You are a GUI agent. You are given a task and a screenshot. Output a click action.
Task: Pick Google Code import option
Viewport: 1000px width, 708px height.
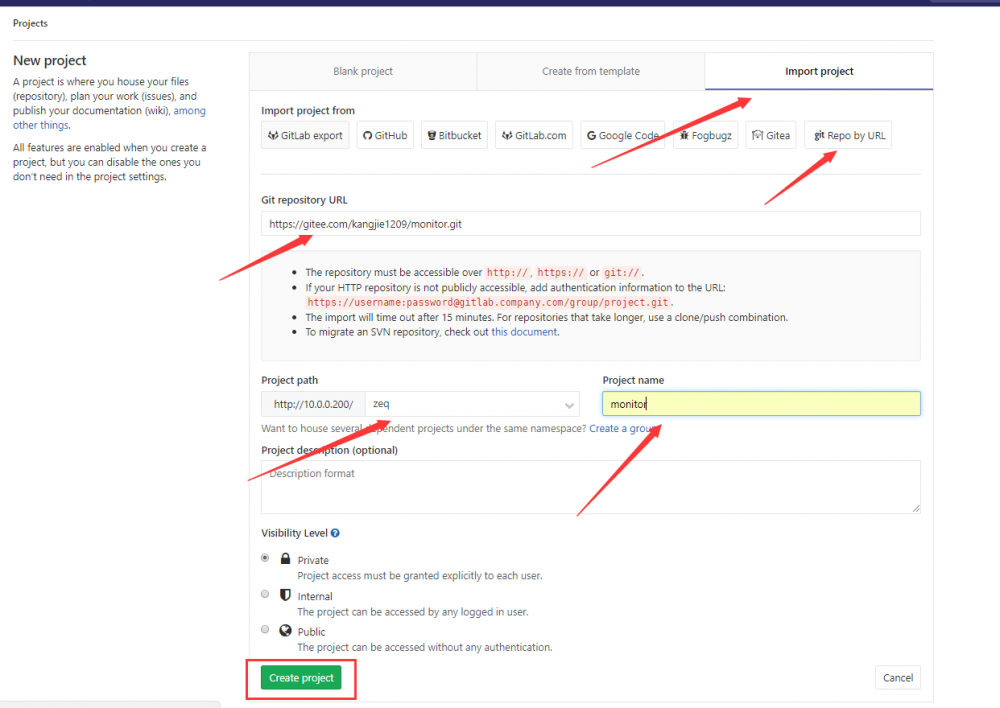pos(622,135)
